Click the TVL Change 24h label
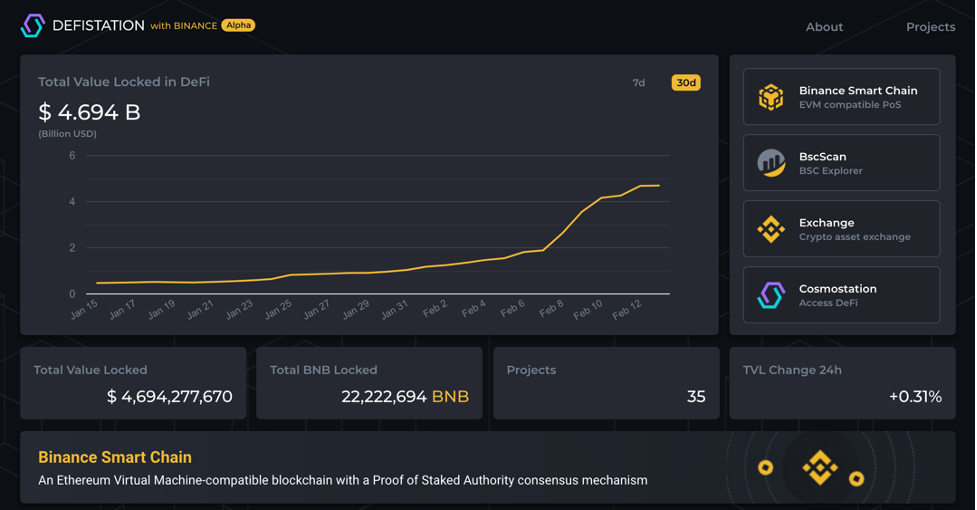The width and height of the screenshot is (977, 510). 792,370
